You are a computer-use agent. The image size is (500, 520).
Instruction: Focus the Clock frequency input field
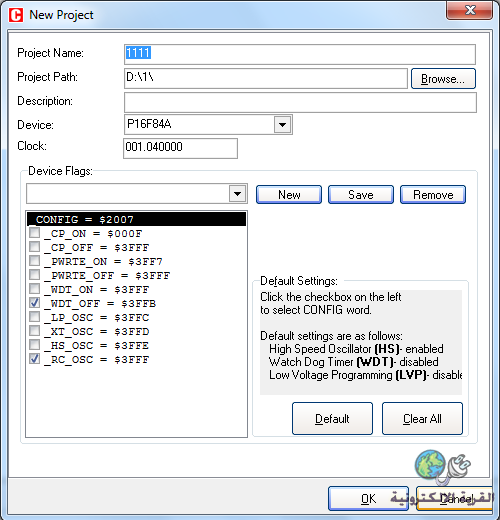pos(180,148)
